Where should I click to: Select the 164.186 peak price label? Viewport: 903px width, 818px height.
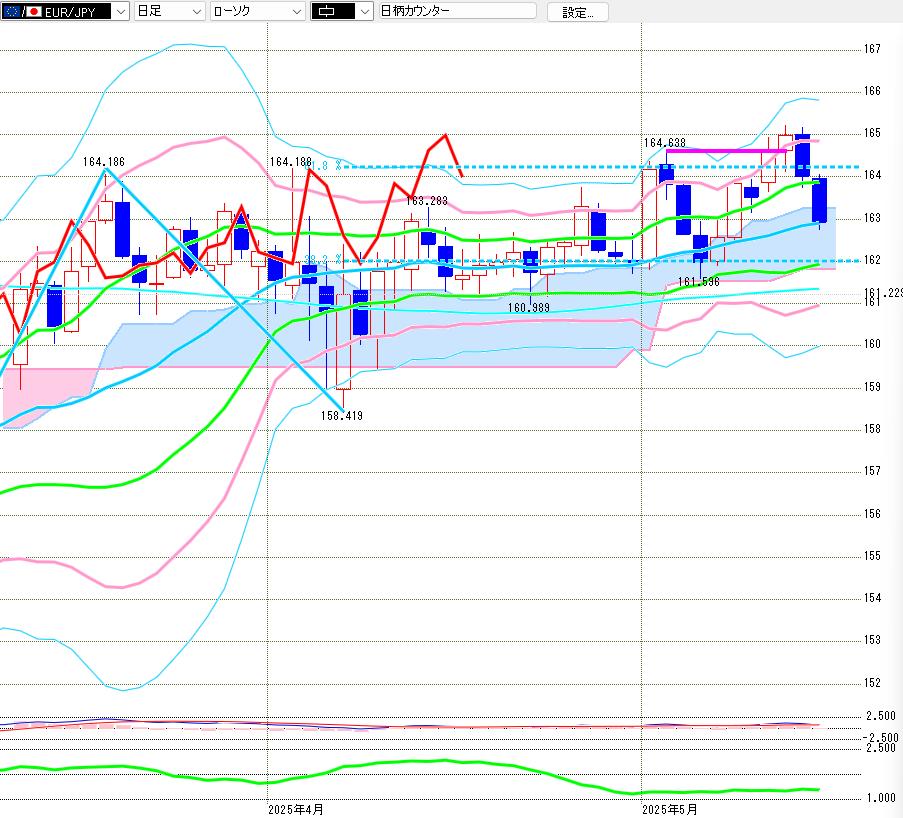click(x=104, y=162)
